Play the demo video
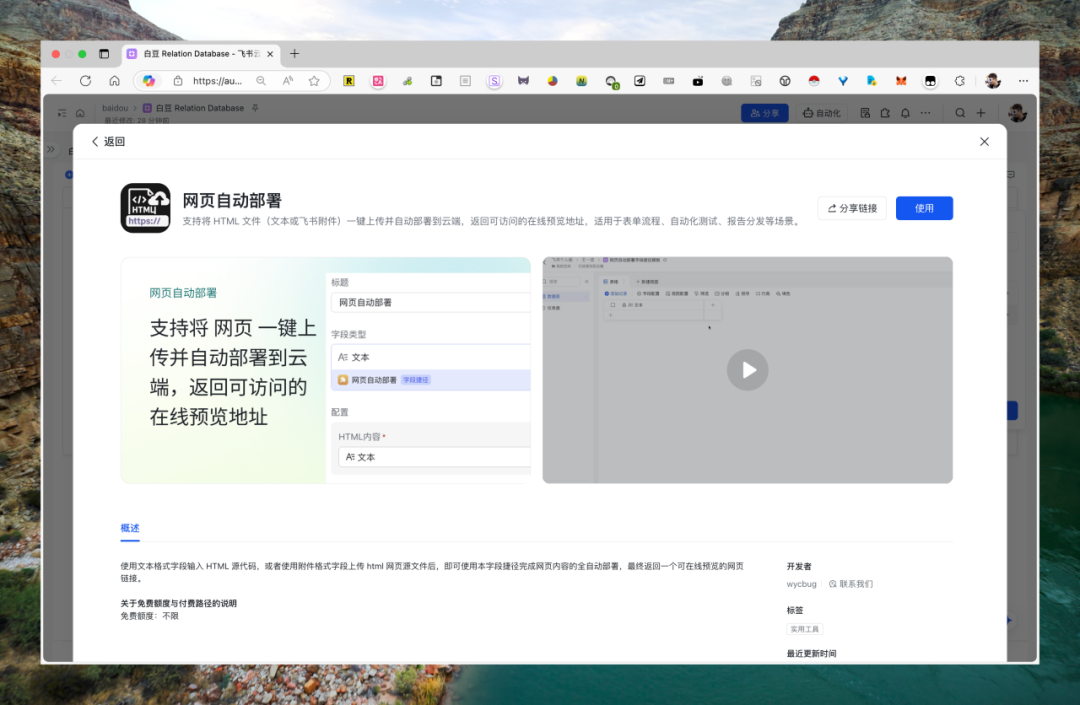The image size is (1080, 705). click(x=747, y=370)
